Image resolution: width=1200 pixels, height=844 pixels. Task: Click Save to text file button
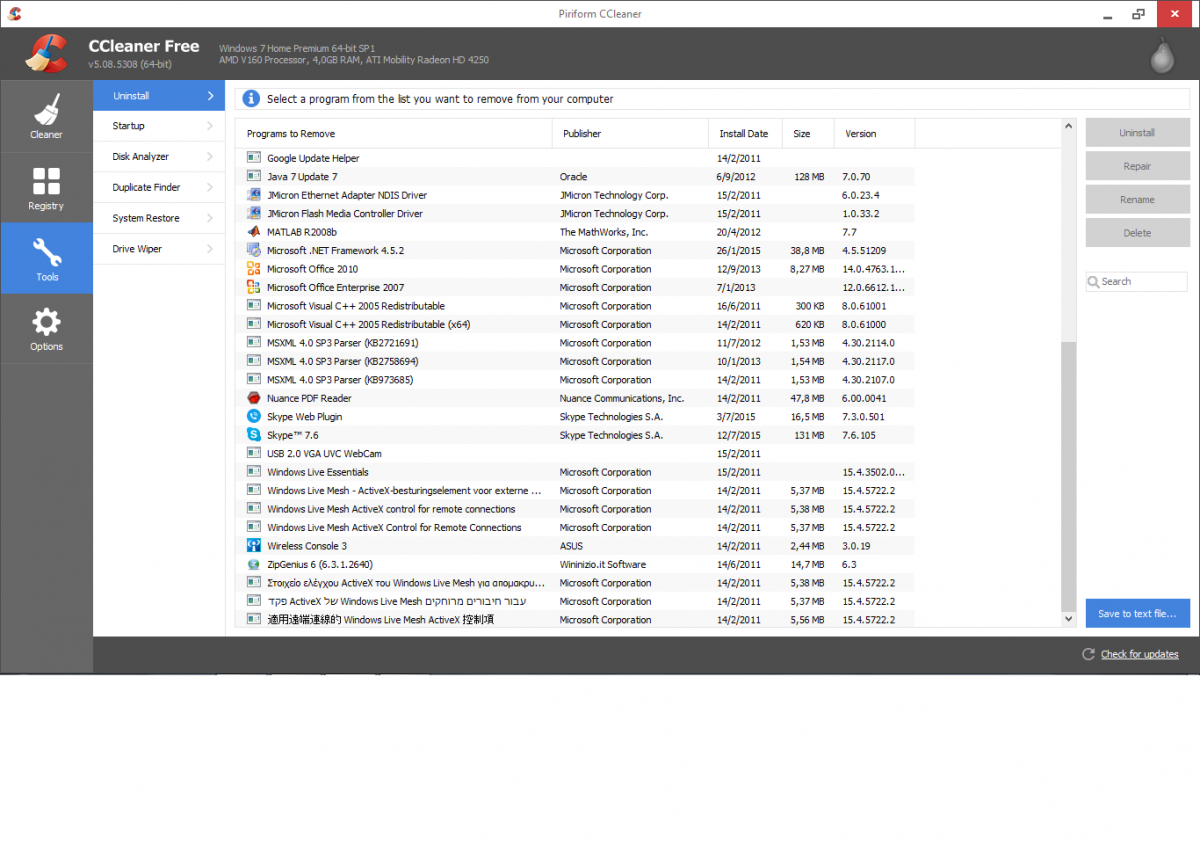pos(1137,613)
